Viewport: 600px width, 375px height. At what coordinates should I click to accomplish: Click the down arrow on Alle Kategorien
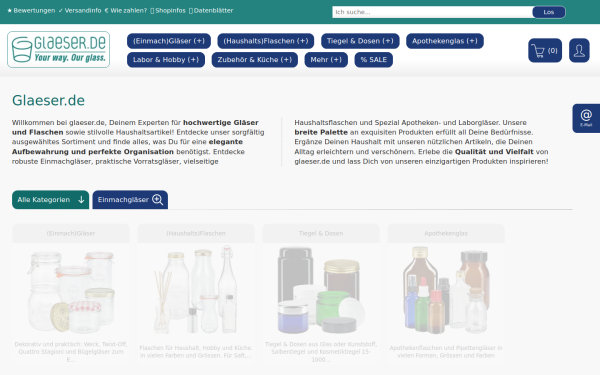[81, 199]
